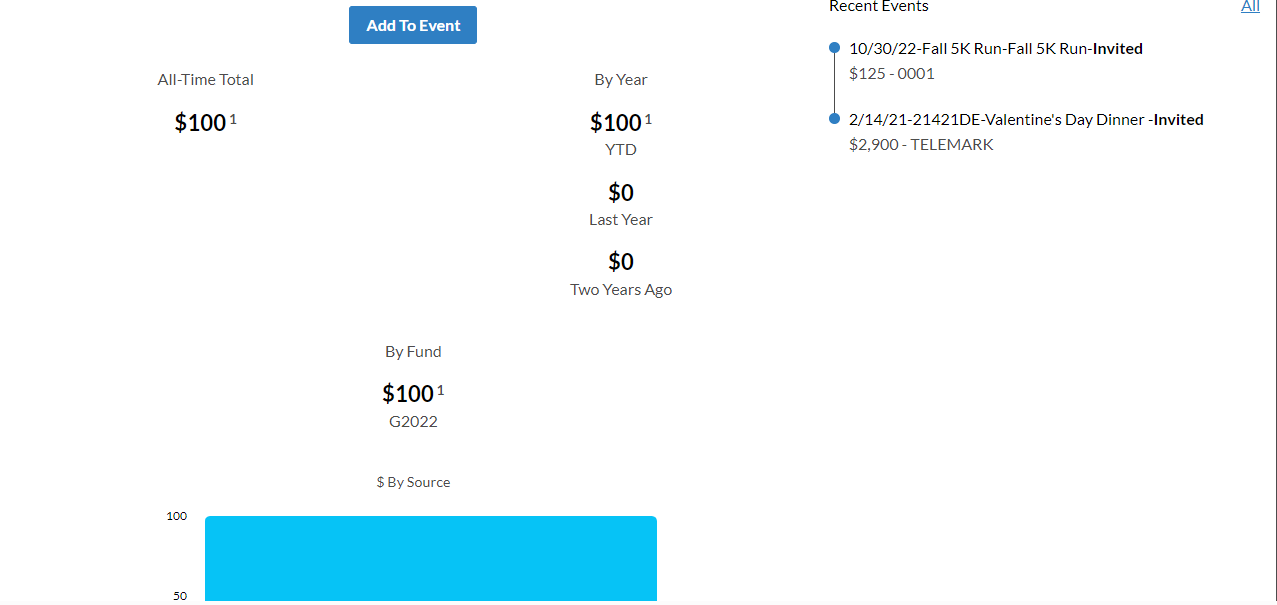1277x605 pixels.
Task: Open the 2/14/21 Valentine's Day Dinner event entry
Action: pos(1026,119)
